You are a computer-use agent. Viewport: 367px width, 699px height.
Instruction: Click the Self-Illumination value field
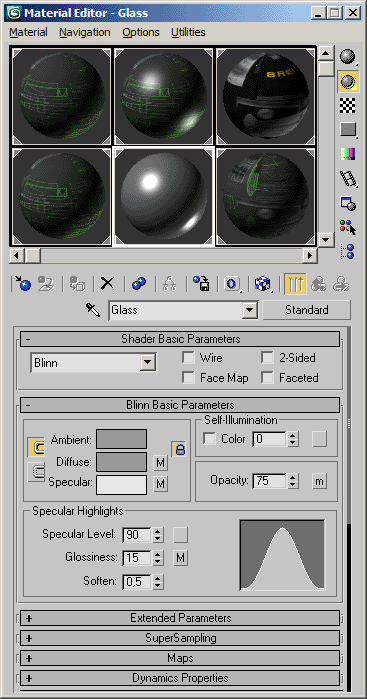(269, 439)
